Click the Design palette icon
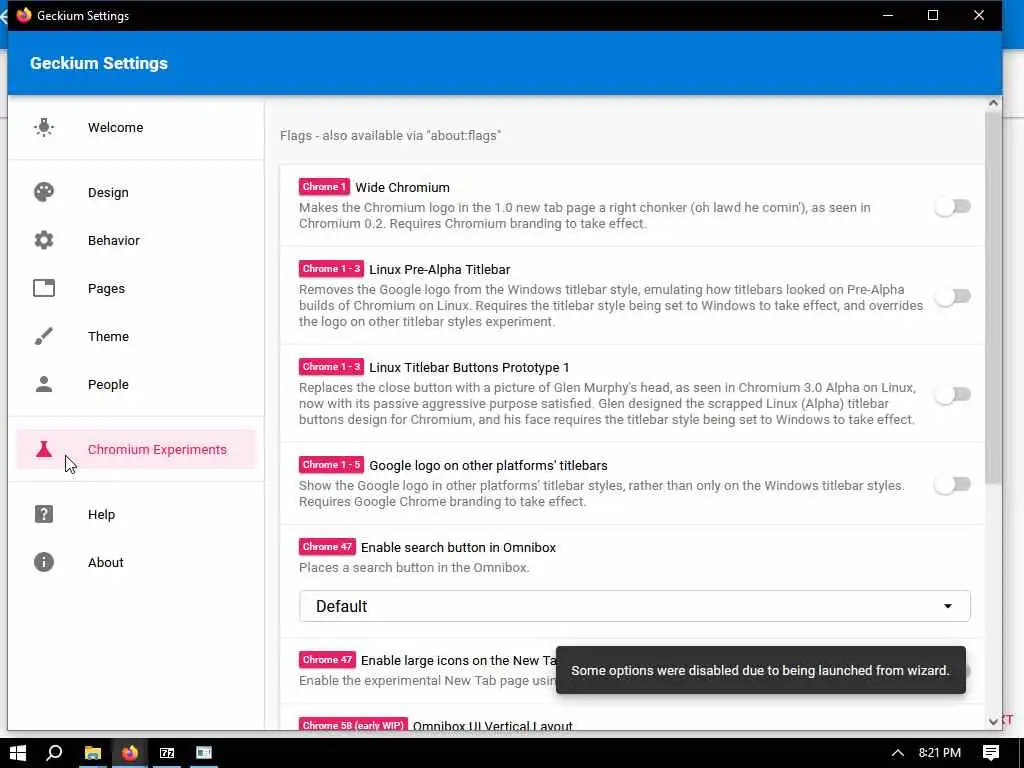Viewport: 1024px width, 768px height. click(x=44, y=192)
